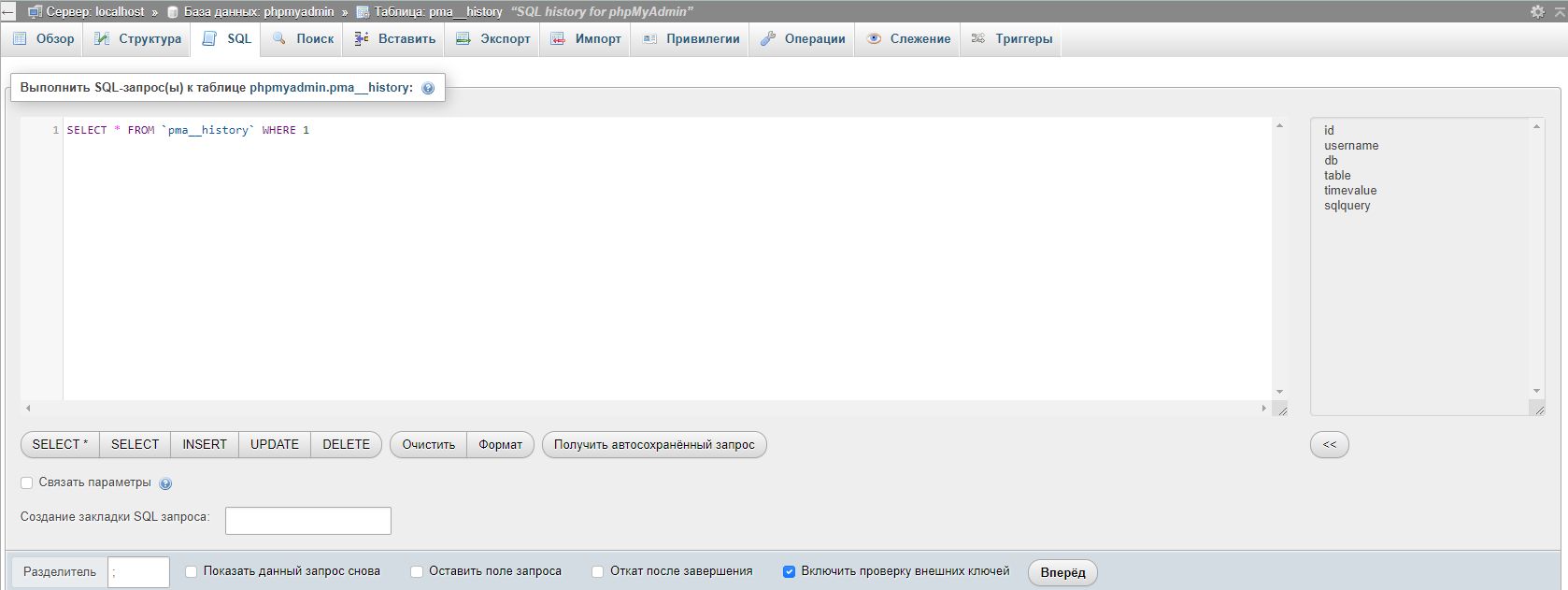This screenshot has height=590, width=1568.
Task: Open the Триггеры tab
Action: [1011, 39]
